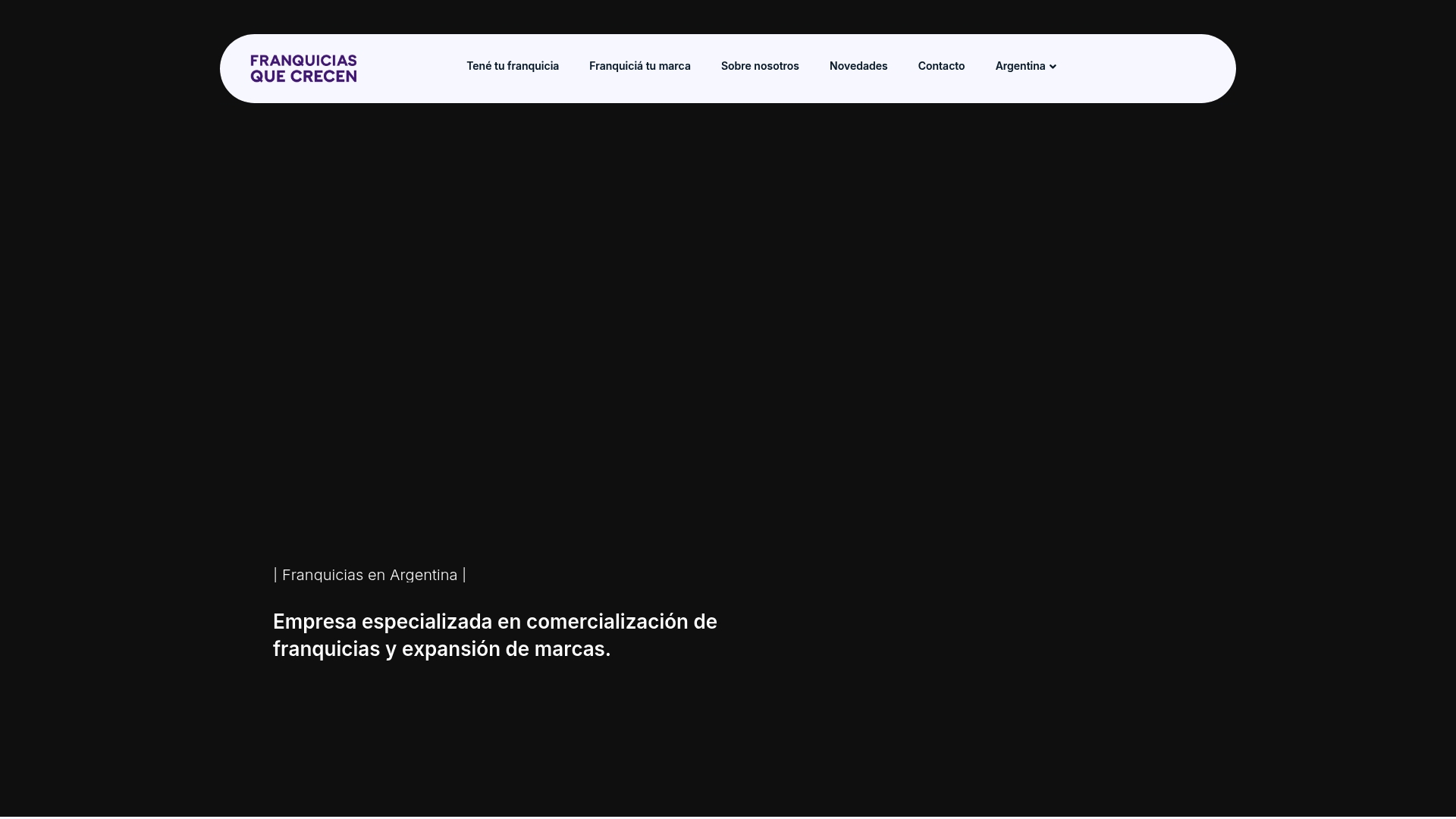
Task: Click Sobre nosotros in the header
Action: click(760, 66)
